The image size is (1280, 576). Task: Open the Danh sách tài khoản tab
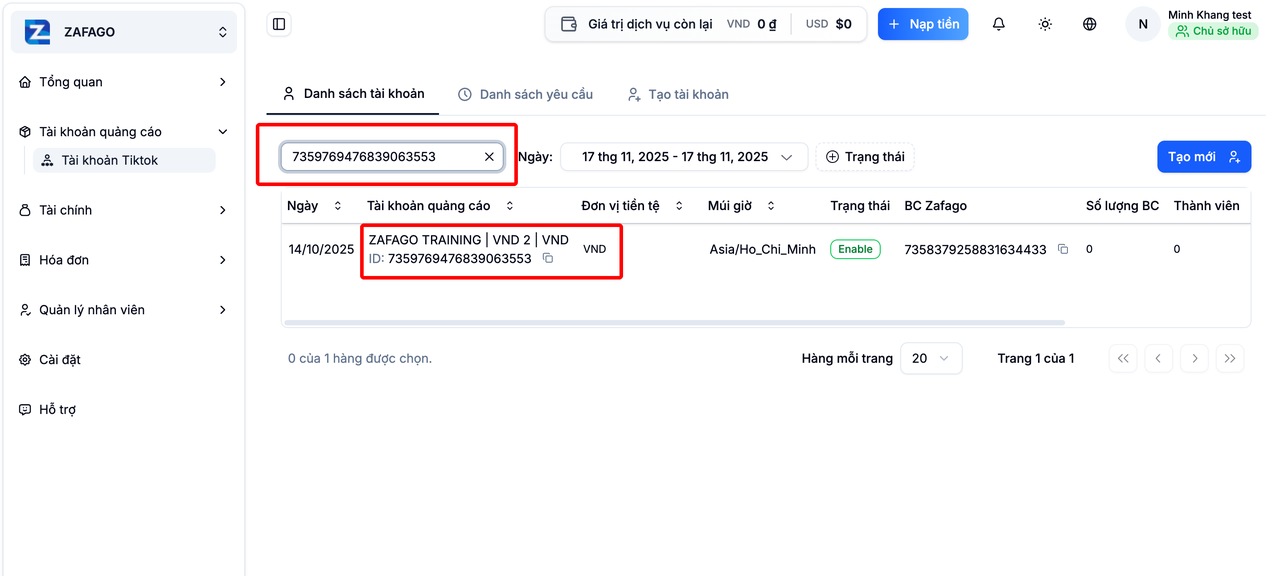pos(353,94)
